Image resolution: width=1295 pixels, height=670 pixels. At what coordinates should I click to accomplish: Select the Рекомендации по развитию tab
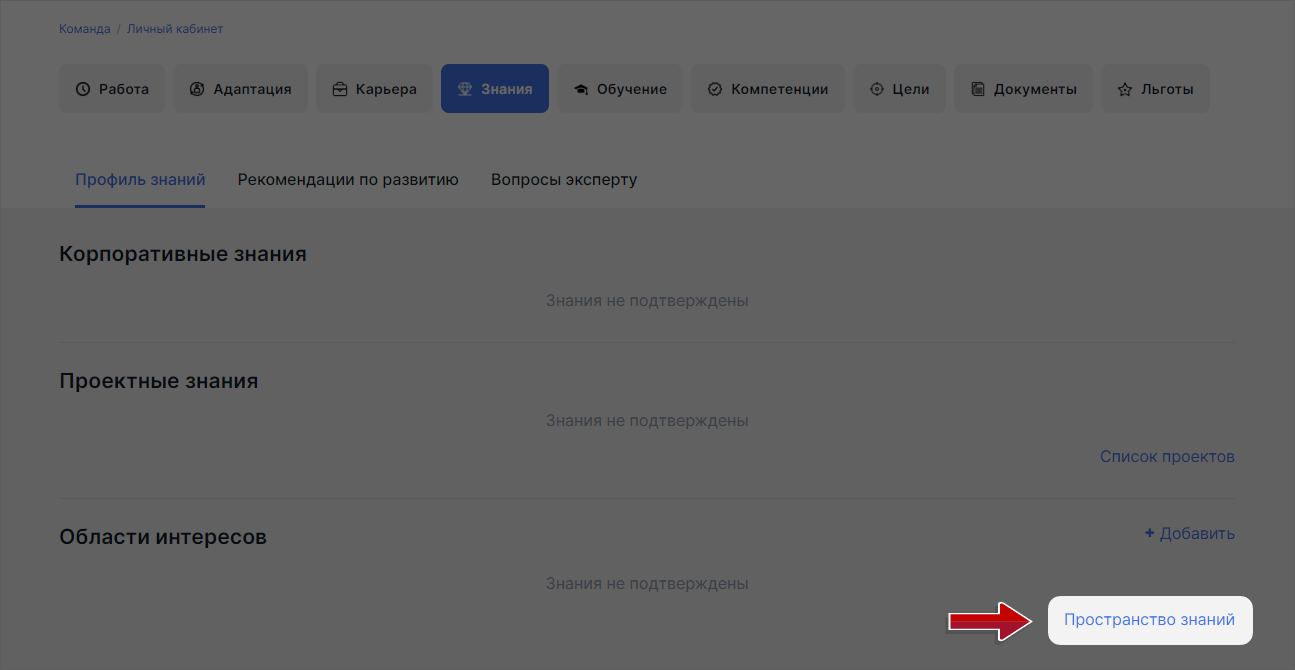point(347,179)
